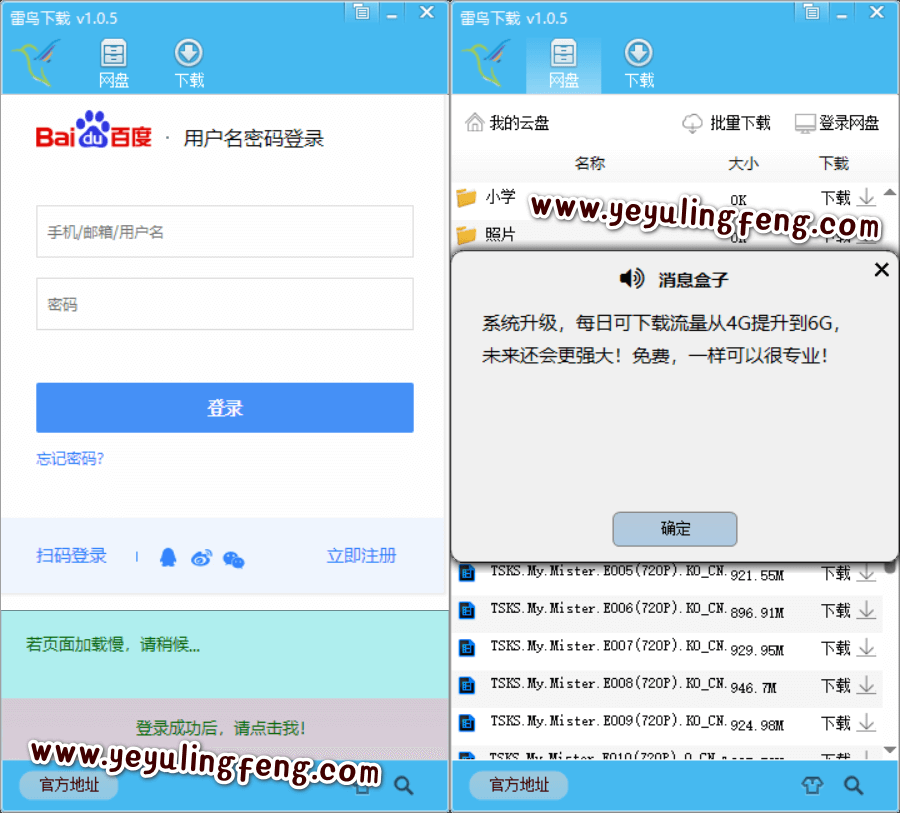This screenshot has width=901, height=813.
Task: Click hummingbird logo in right window
Action: [x=487, y=63]
